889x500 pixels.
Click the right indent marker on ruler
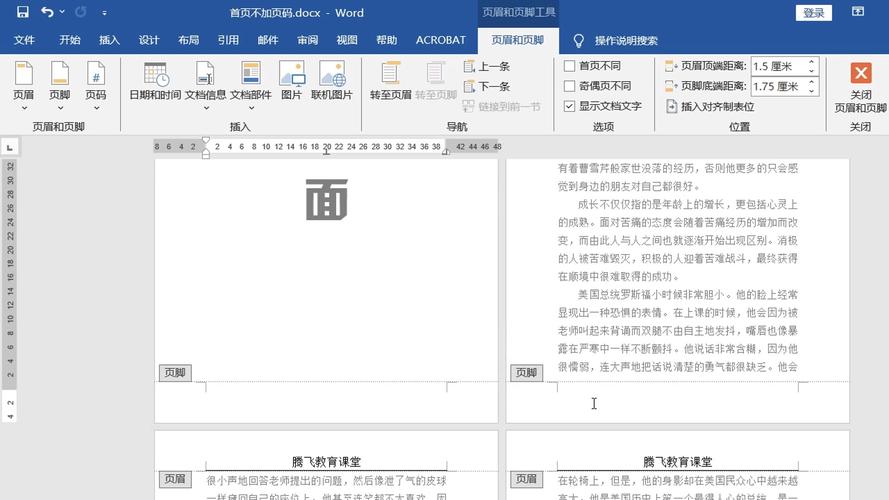446,151
